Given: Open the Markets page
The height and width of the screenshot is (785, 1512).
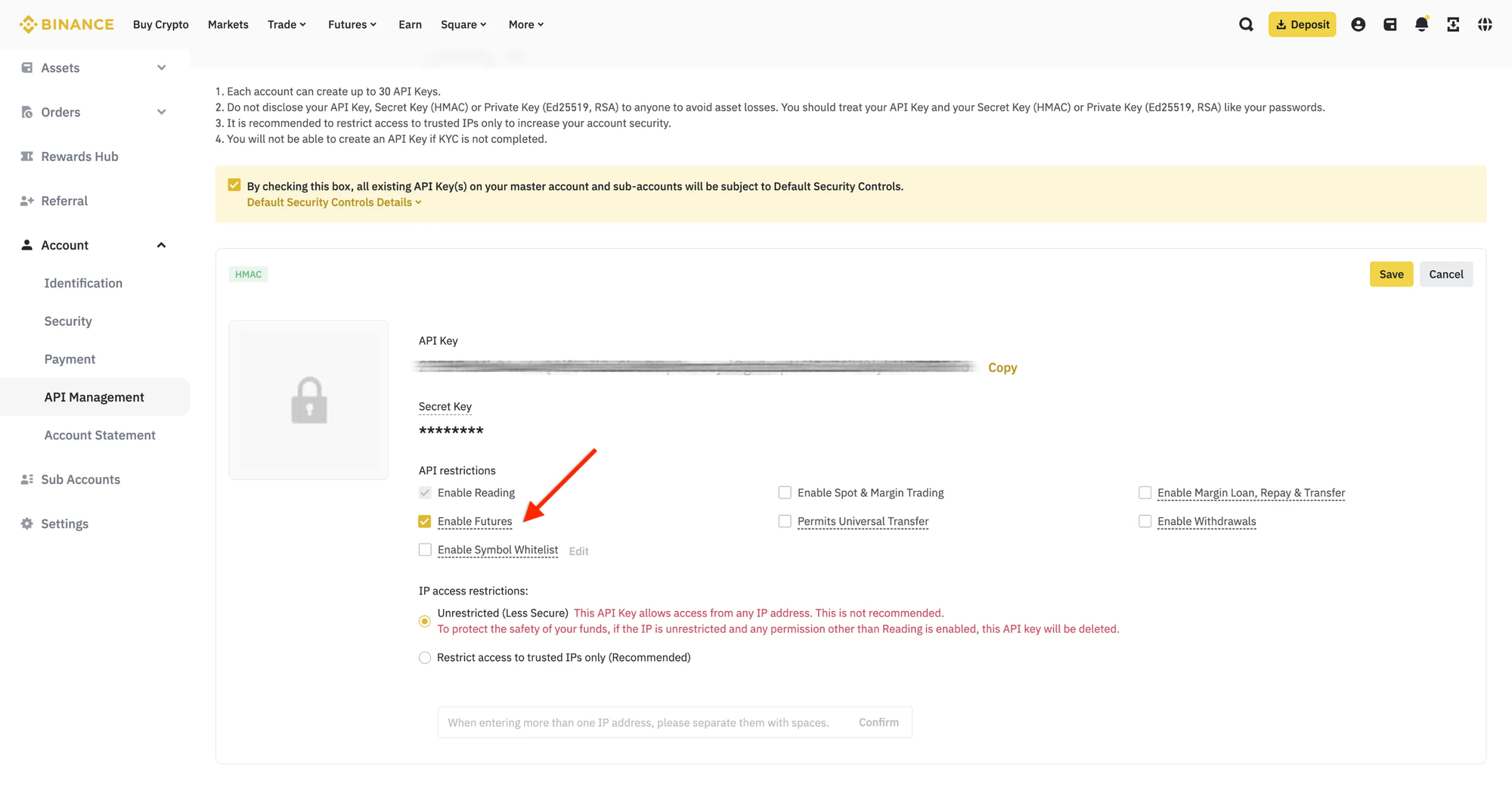Looking at the screenshot, I should click(x=228, y=24).
